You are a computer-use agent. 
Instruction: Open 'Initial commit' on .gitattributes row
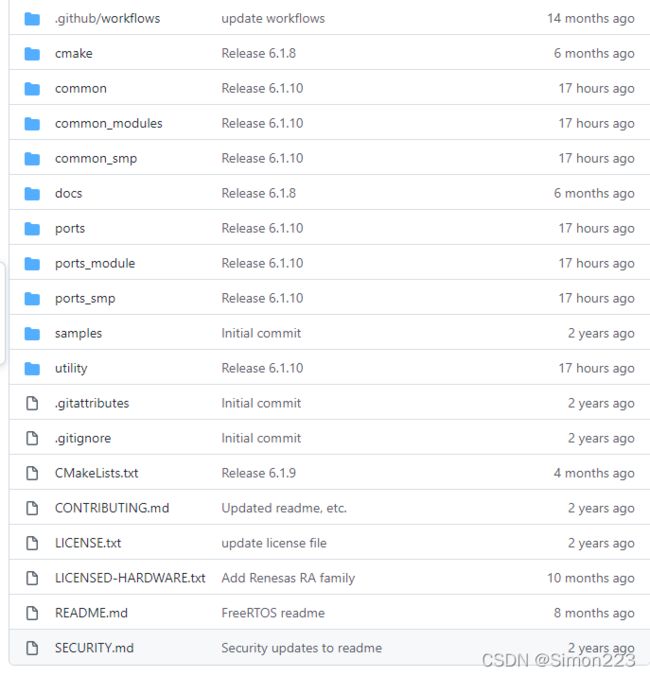click(x=261, y=403)
